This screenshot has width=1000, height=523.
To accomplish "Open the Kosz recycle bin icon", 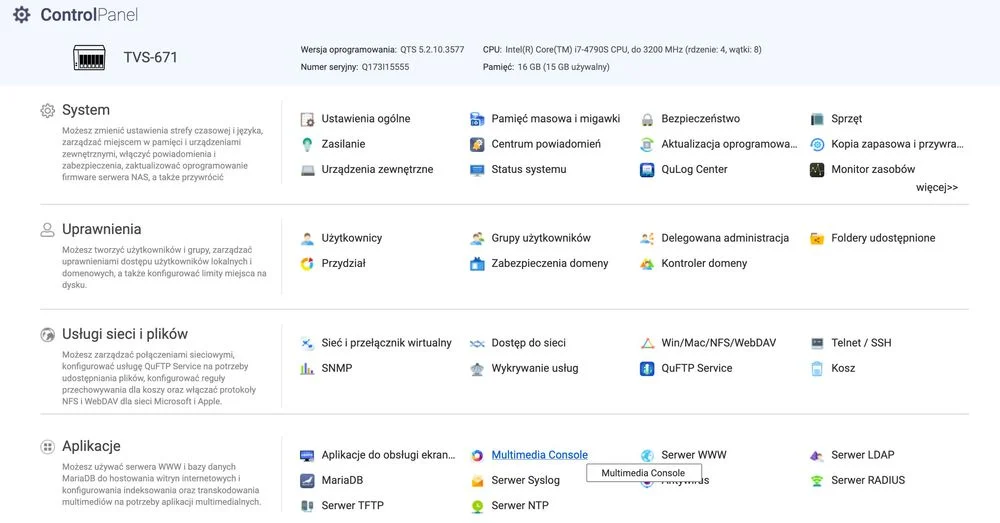I will [x=817, y=369].
